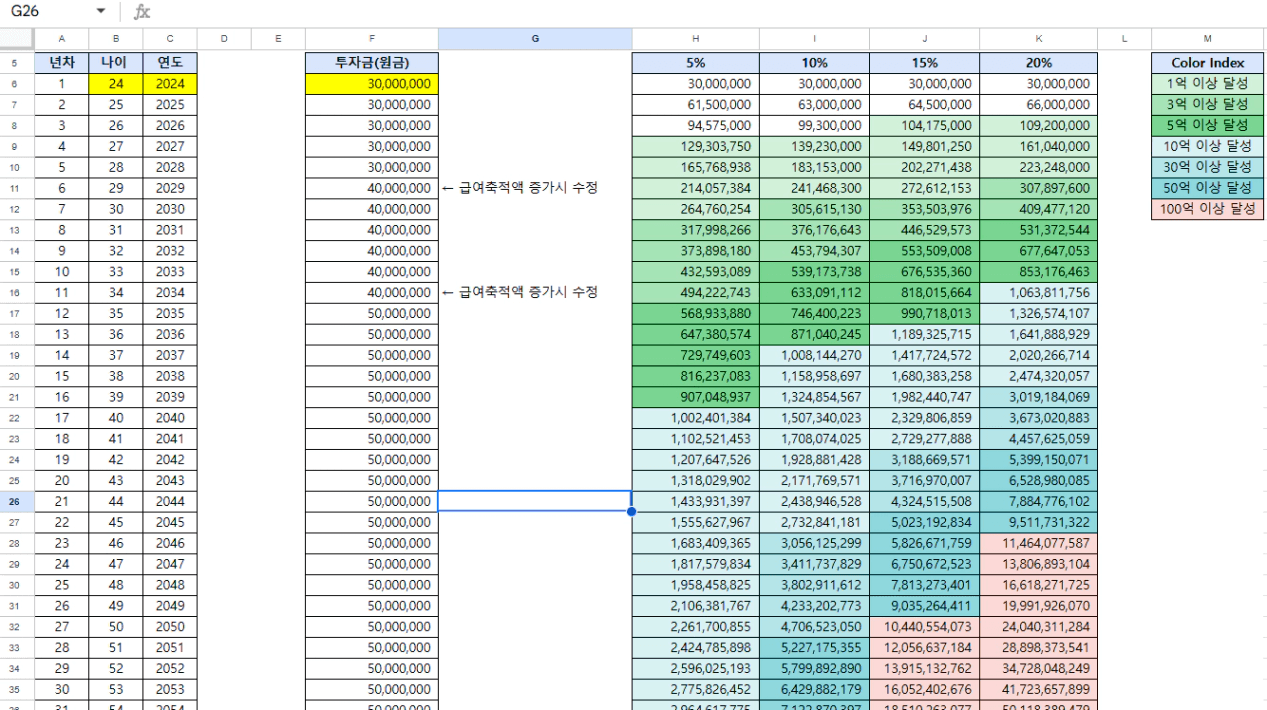
Task: Select cell with 10,440,554,073
Action: 925,627
